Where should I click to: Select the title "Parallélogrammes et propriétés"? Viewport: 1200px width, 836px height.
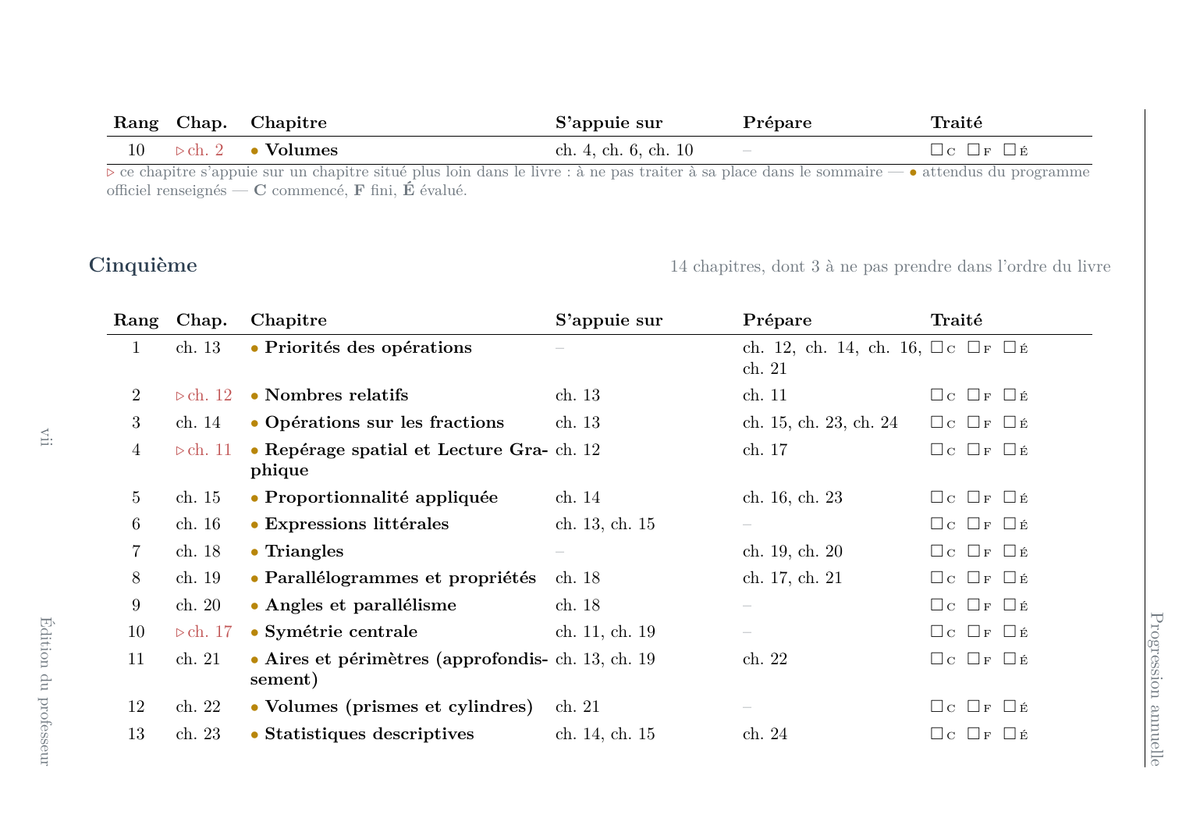[x=400, y=578]
